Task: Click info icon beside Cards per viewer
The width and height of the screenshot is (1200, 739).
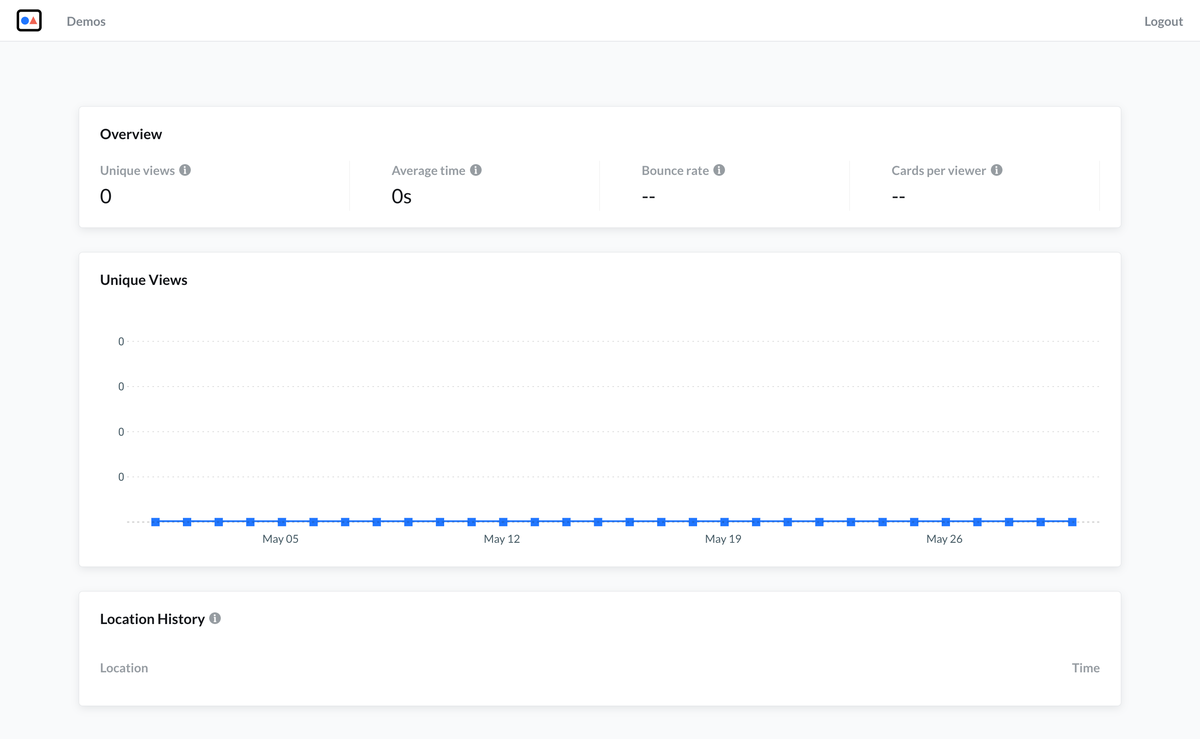Action: (x=997, y=170)
